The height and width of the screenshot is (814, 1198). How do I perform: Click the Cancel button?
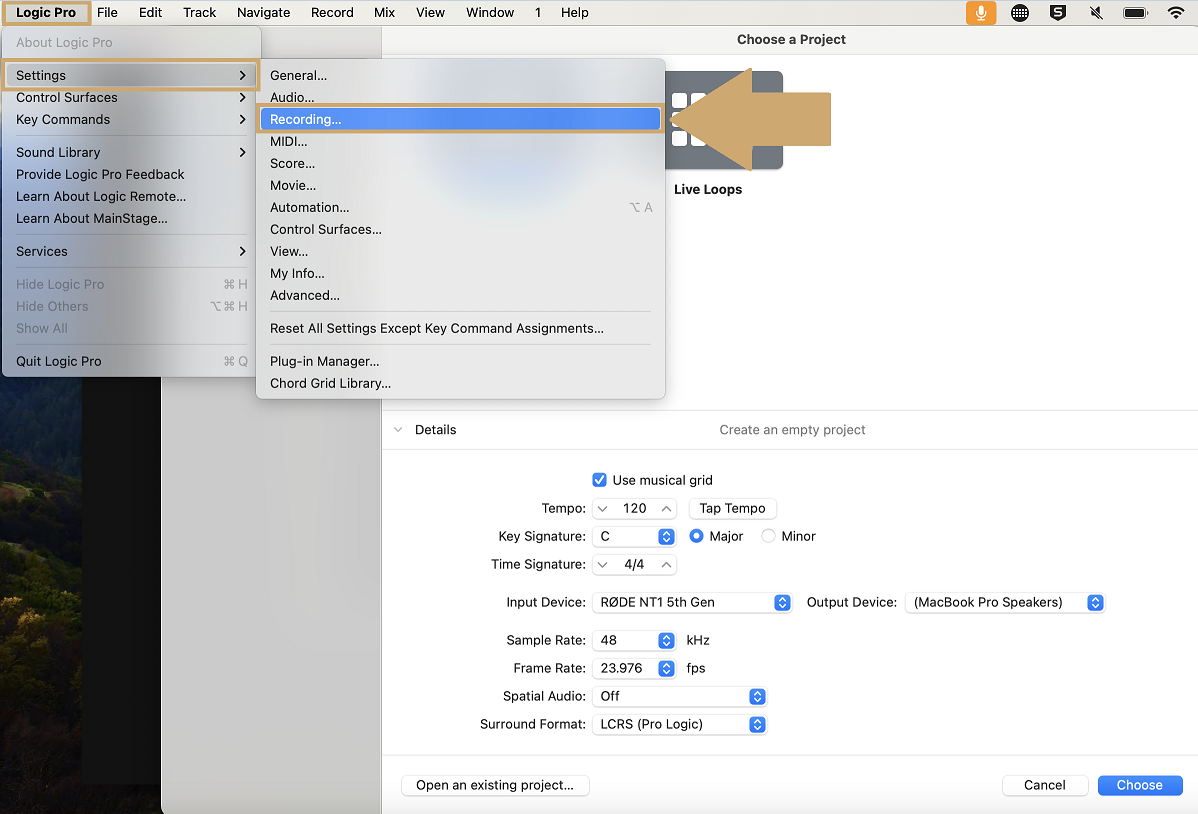[x=1044, y=786]
